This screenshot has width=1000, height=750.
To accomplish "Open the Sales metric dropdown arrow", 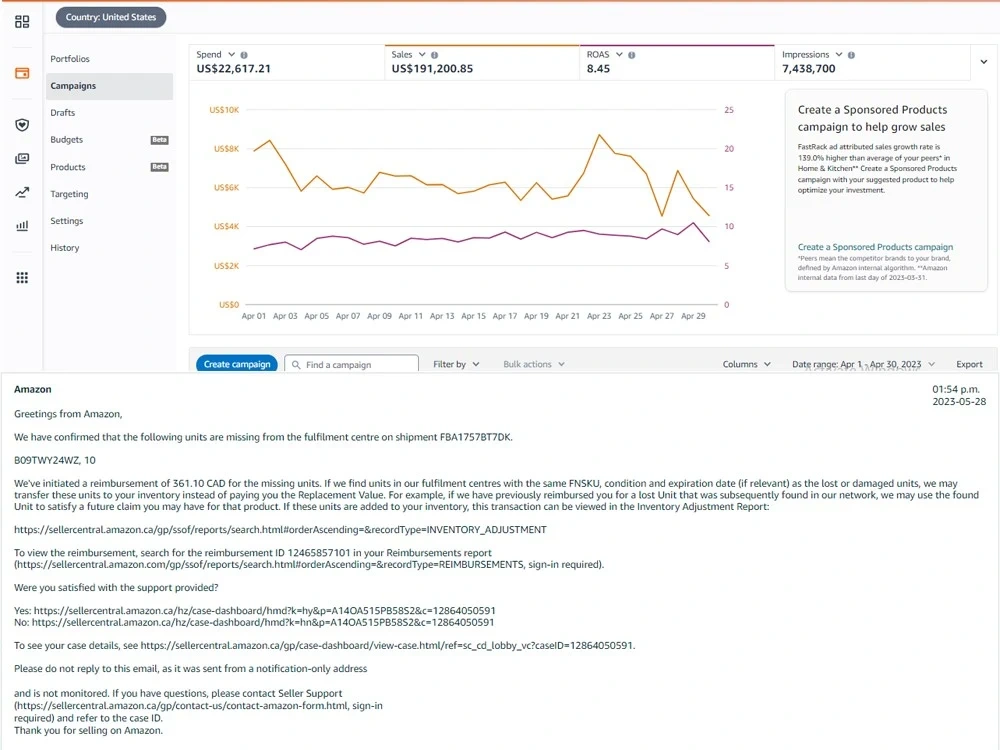I will [x=422, y=55].
